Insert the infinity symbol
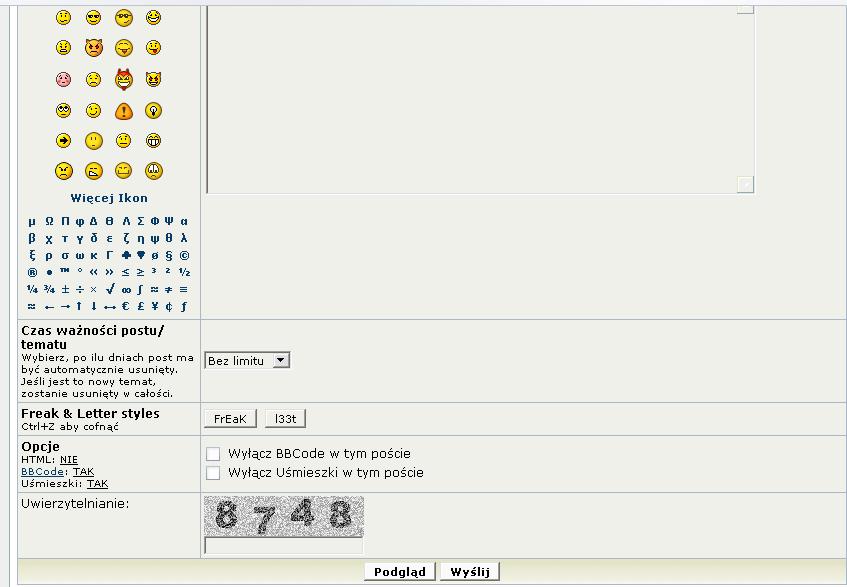Screen dimensions: 847x587 (125, 289)
